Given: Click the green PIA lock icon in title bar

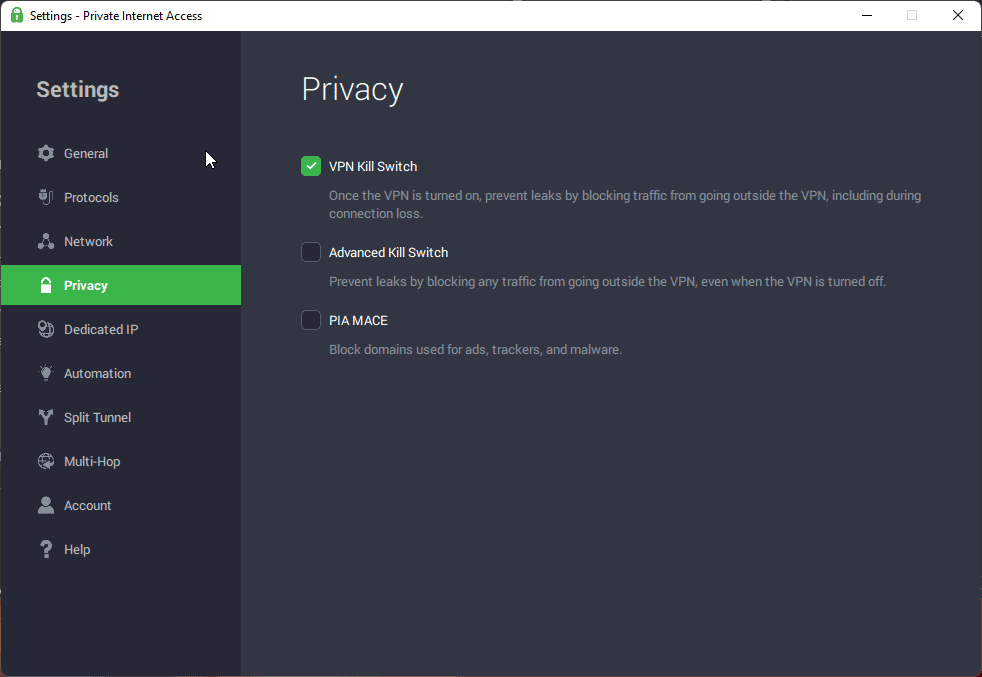Looking at the screenshot, I should pos(17,15).
